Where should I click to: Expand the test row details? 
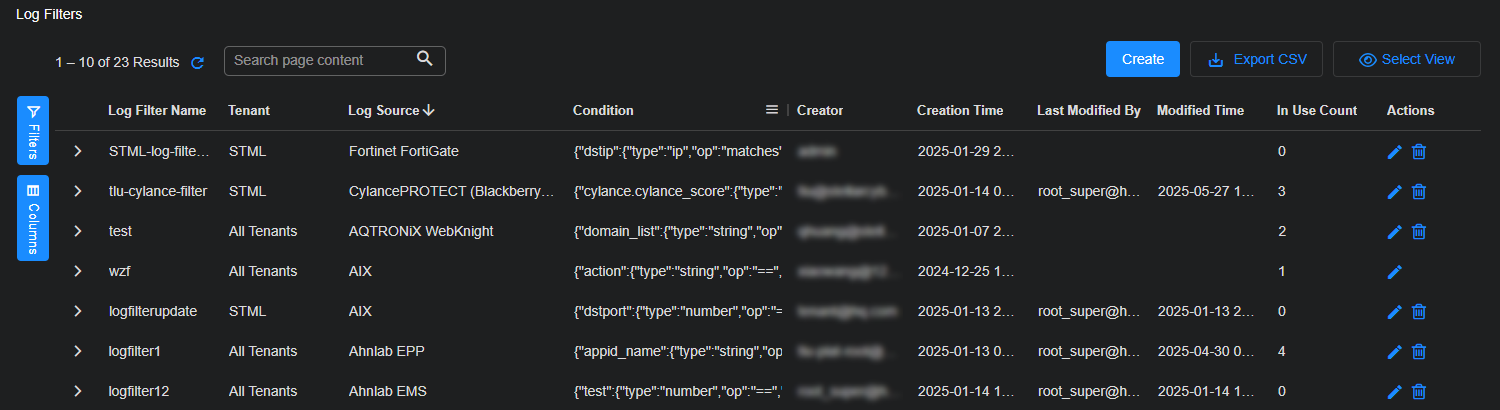pos(77,231)
